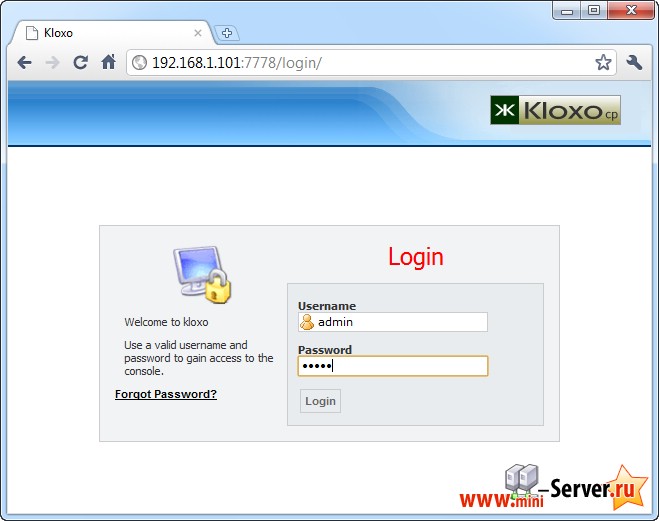Click the www.mini-Server.ru watermark logo
This screenshot has height=521, width=659.
554,487
